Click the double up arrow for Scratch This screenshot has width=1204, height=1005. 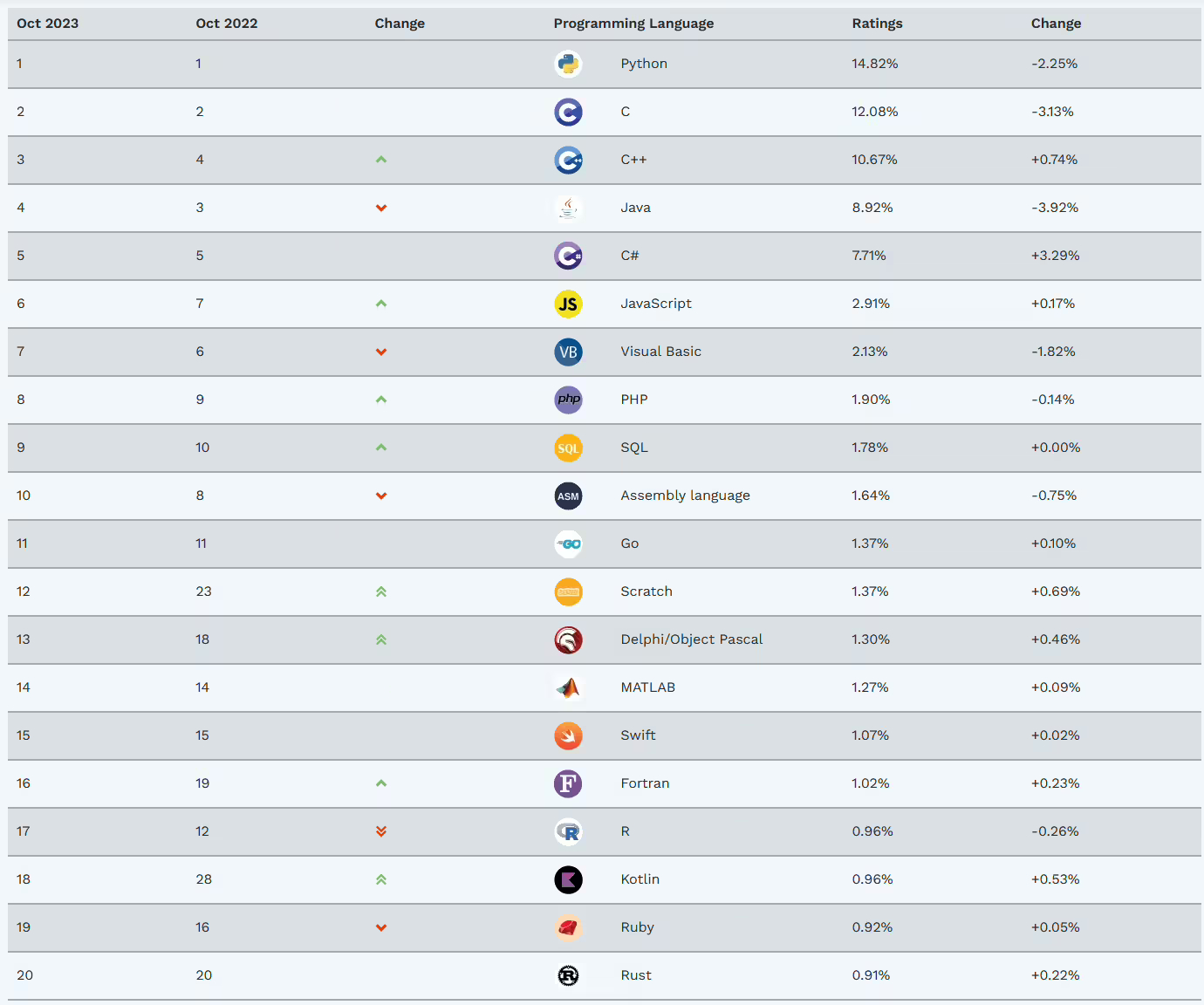(381, 591)
